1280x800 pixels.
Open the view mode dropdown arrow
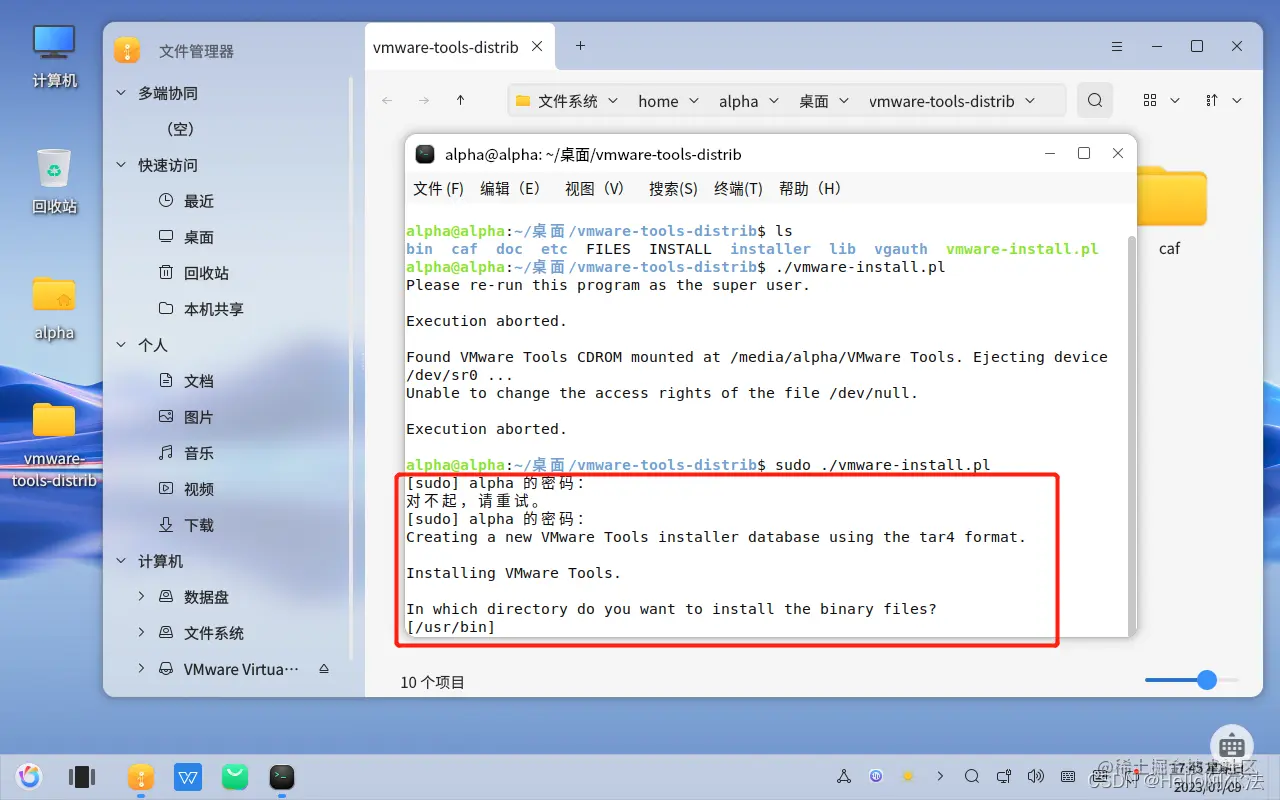[1175, 100]
